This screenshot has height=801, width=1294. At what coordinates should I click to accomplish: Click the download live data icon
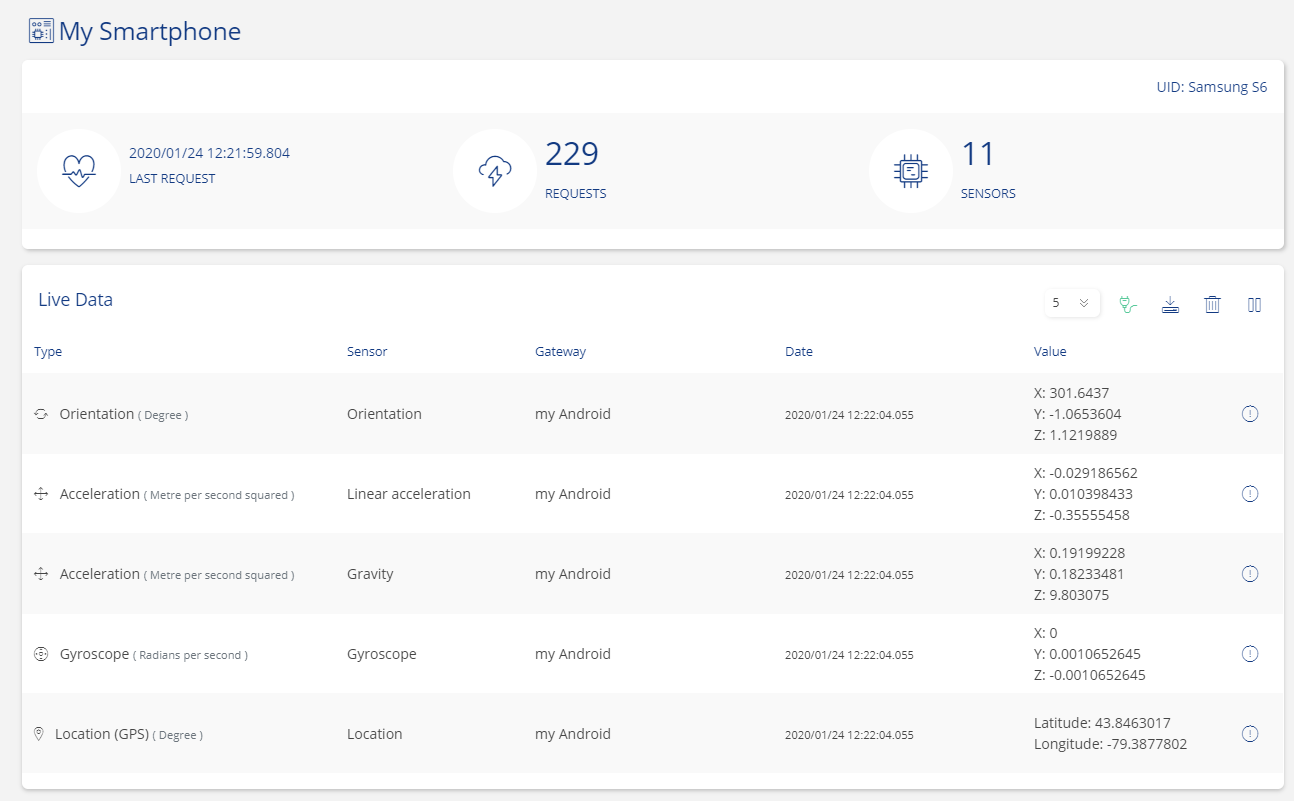tap(1170, 304)
